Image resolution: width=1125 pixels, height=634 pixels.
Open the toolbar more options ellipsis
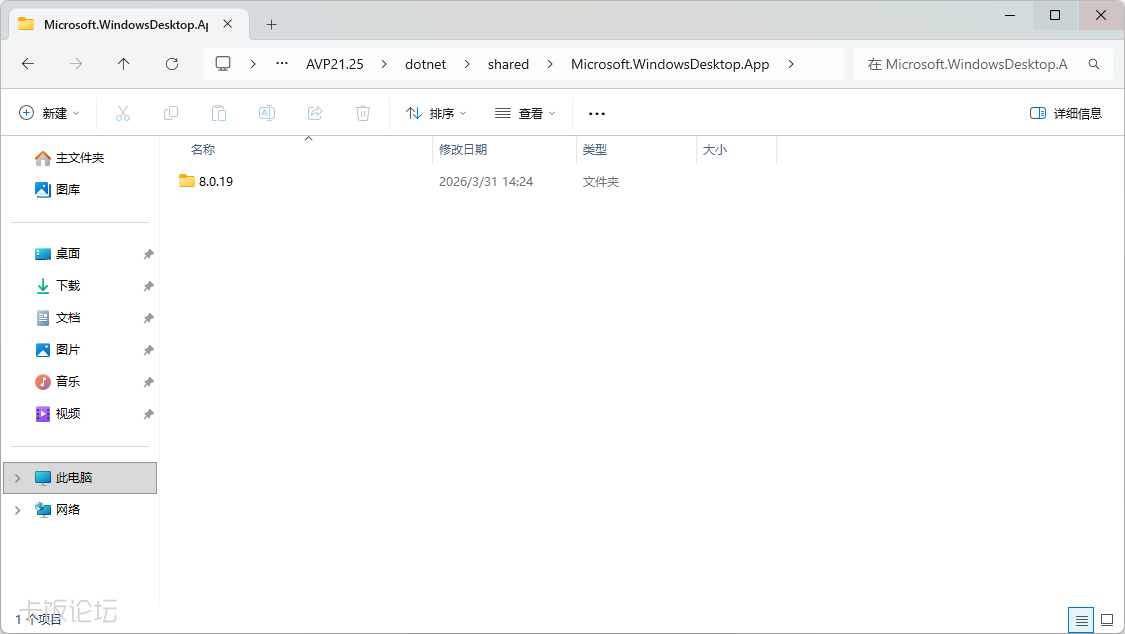tap(597, 113)
